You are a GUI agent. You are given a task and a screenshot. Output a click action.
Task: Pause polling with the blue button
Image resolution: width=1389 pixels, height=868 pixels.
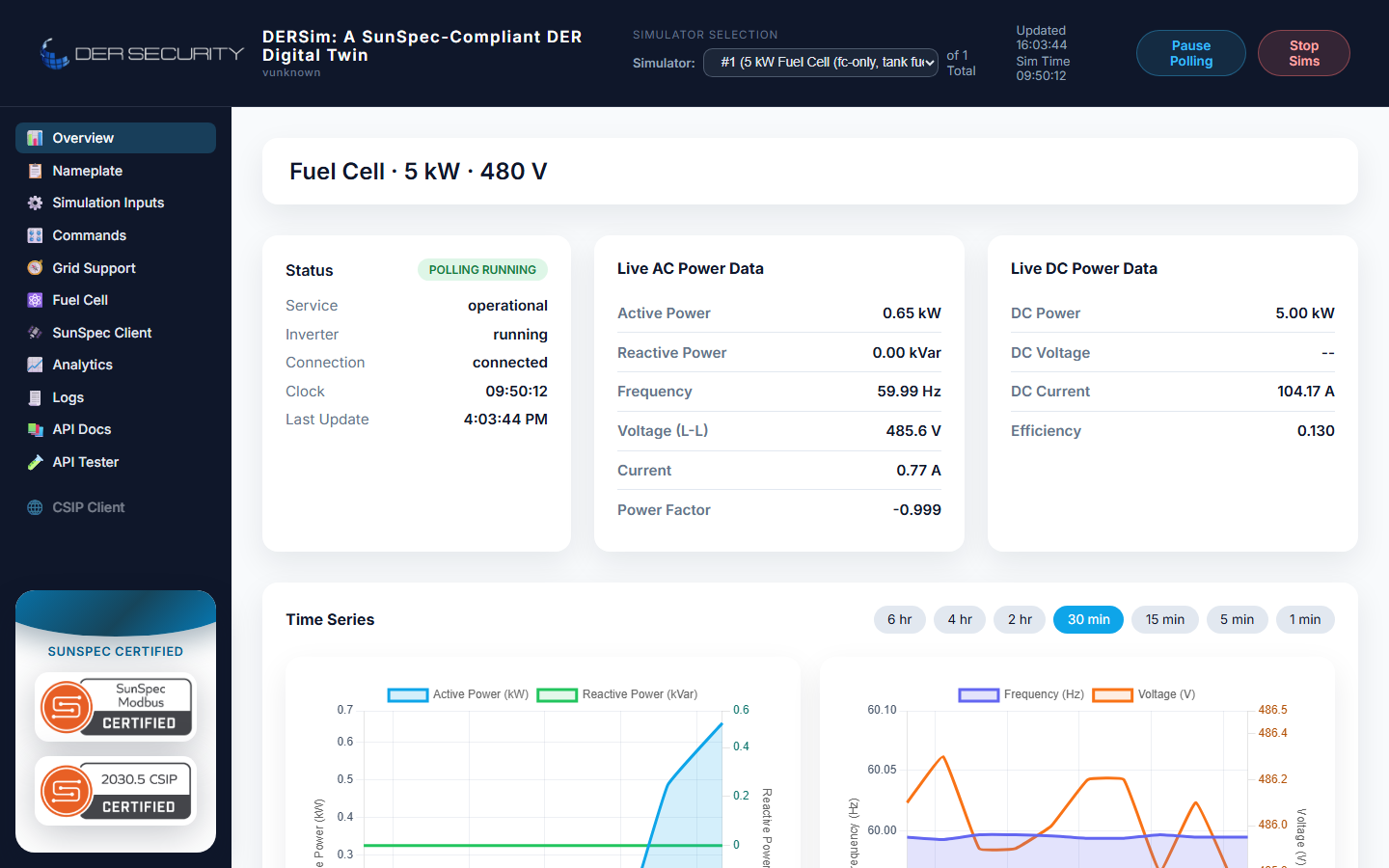coord(1191,53)
